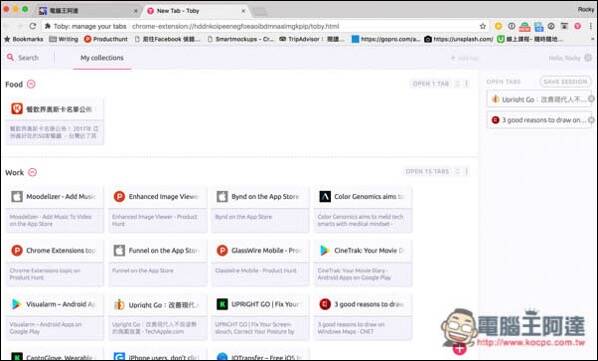598x361 pixels.
Task: Collapse the Work collection
Action: point(33,172)
